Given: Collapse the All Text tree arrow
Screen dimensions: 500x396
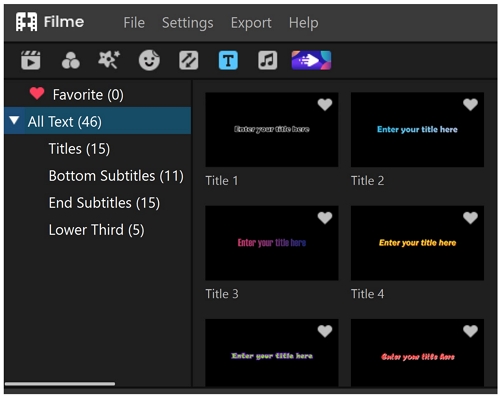Looking at the screenshot, I should click(14, 120).
